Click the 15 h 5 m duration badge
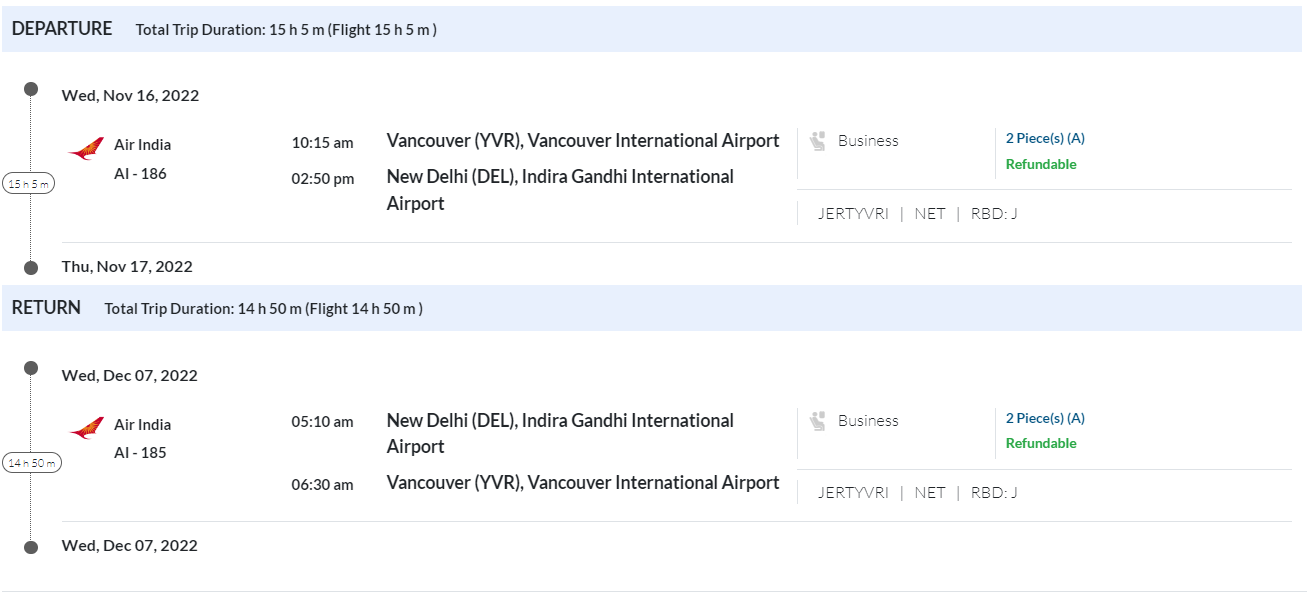Viewport: 1307px width, 592px height. (29, 184)
